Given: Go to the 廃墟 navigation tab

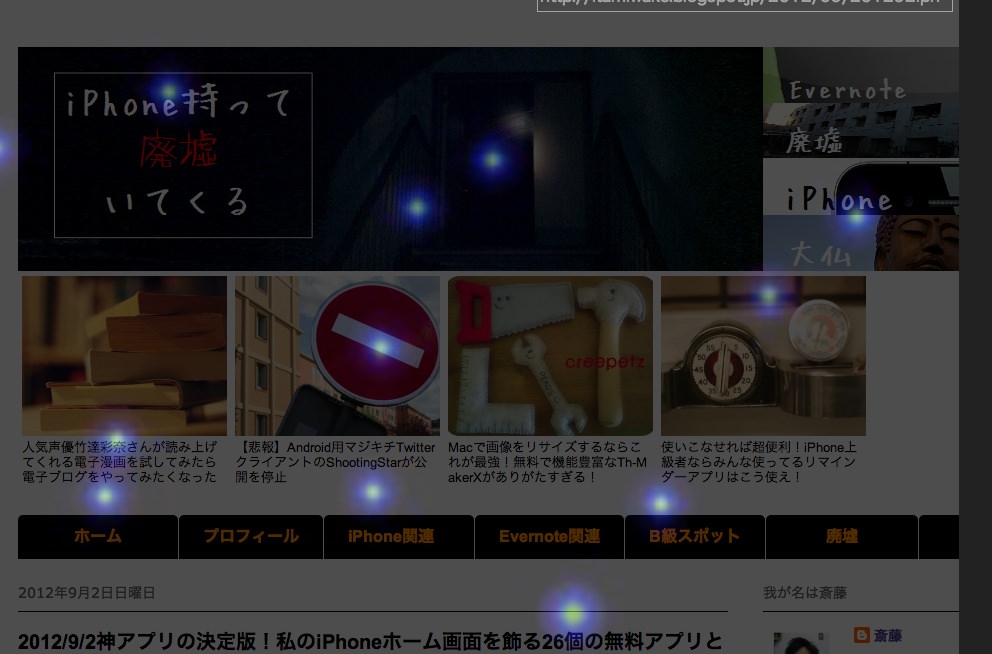Looking at the screenshot, I should (842, 536).
